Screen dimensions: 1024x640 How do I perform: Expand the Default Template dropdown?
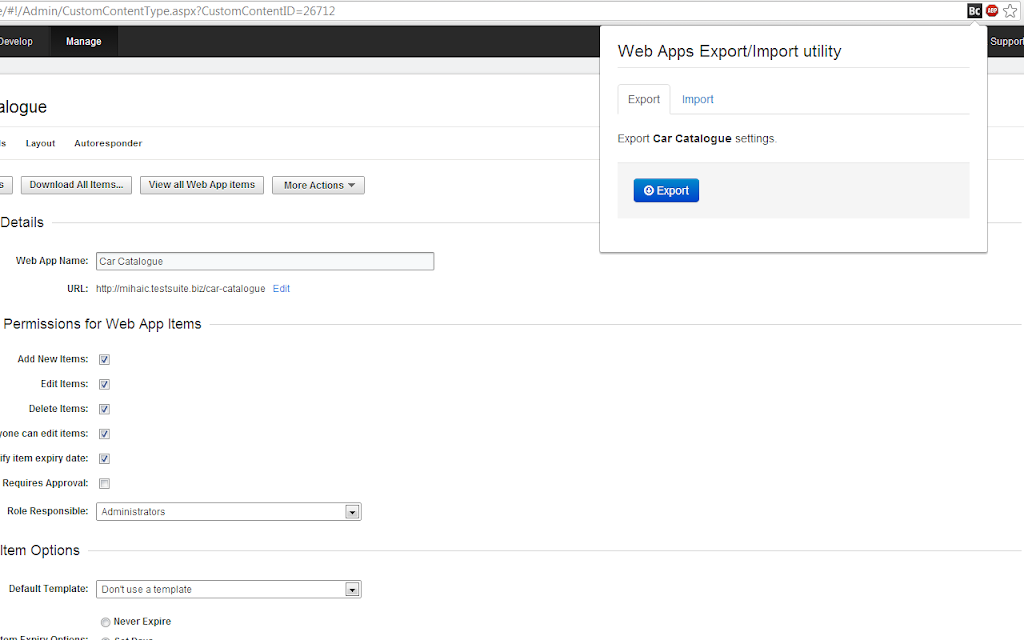(x=229, y=589)
